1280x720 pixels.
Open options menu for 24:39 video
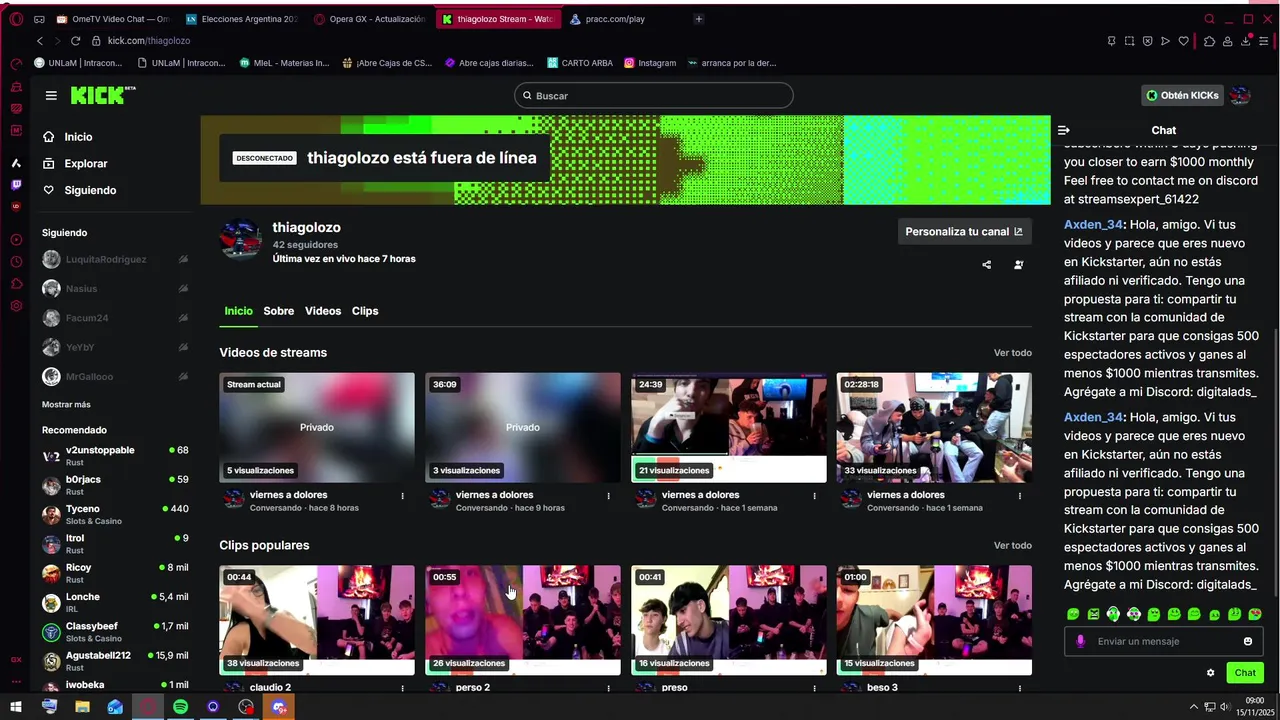click(x=814, y=496)
